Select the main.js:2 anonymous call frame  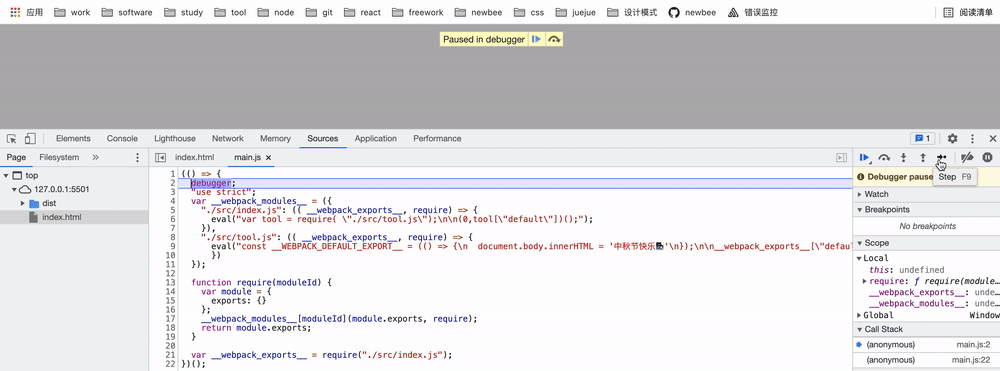coord(926,345)
